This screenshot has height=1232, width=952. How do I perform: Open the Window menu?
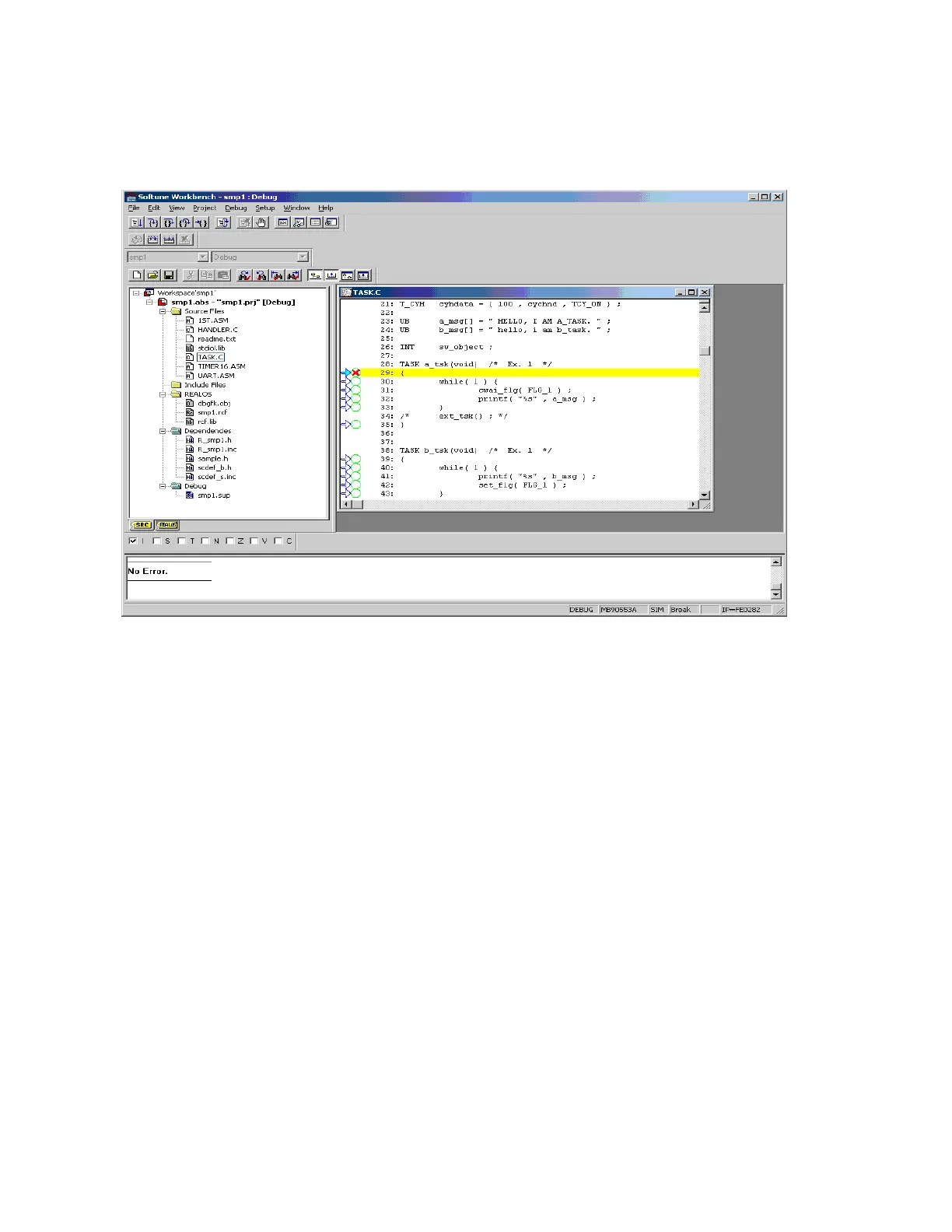(296, 208)
